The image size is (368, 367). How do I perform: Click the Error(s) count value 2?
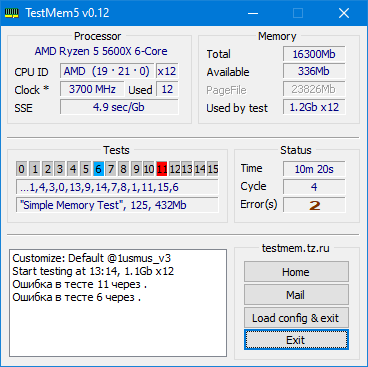314,205
